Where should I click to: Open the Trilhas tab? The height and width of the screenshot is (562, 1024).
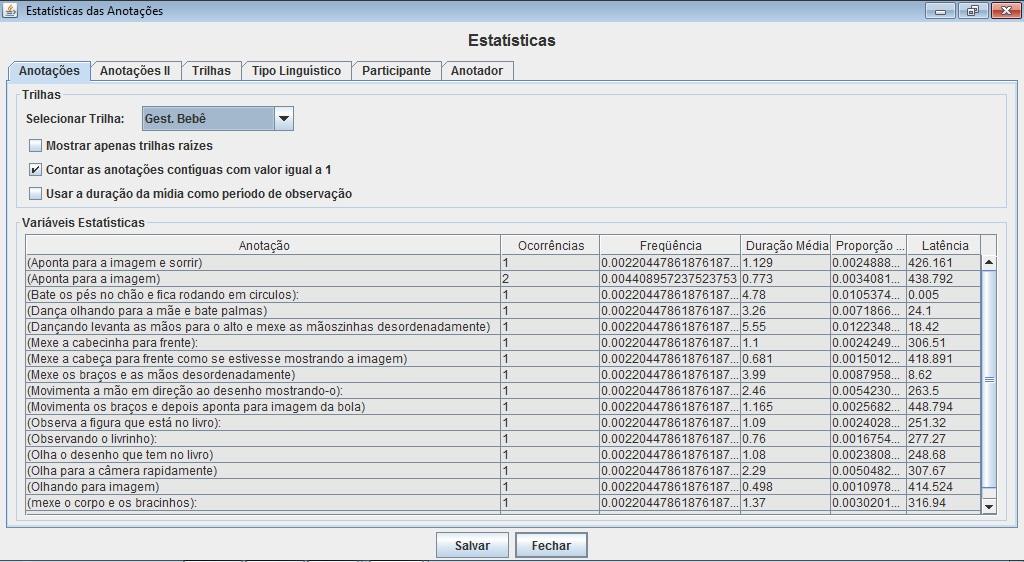point(211,71)
